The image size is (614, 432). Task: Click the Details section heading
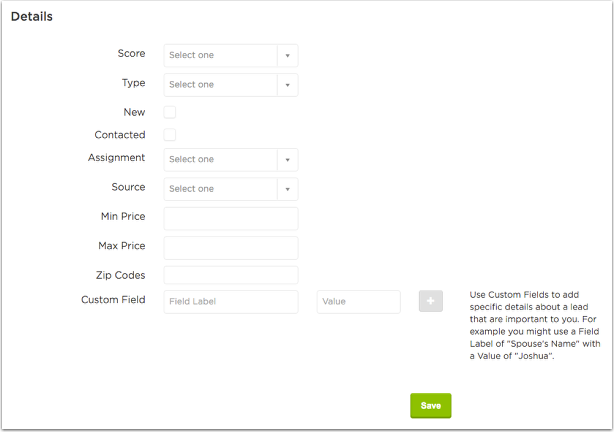point(32,16)
